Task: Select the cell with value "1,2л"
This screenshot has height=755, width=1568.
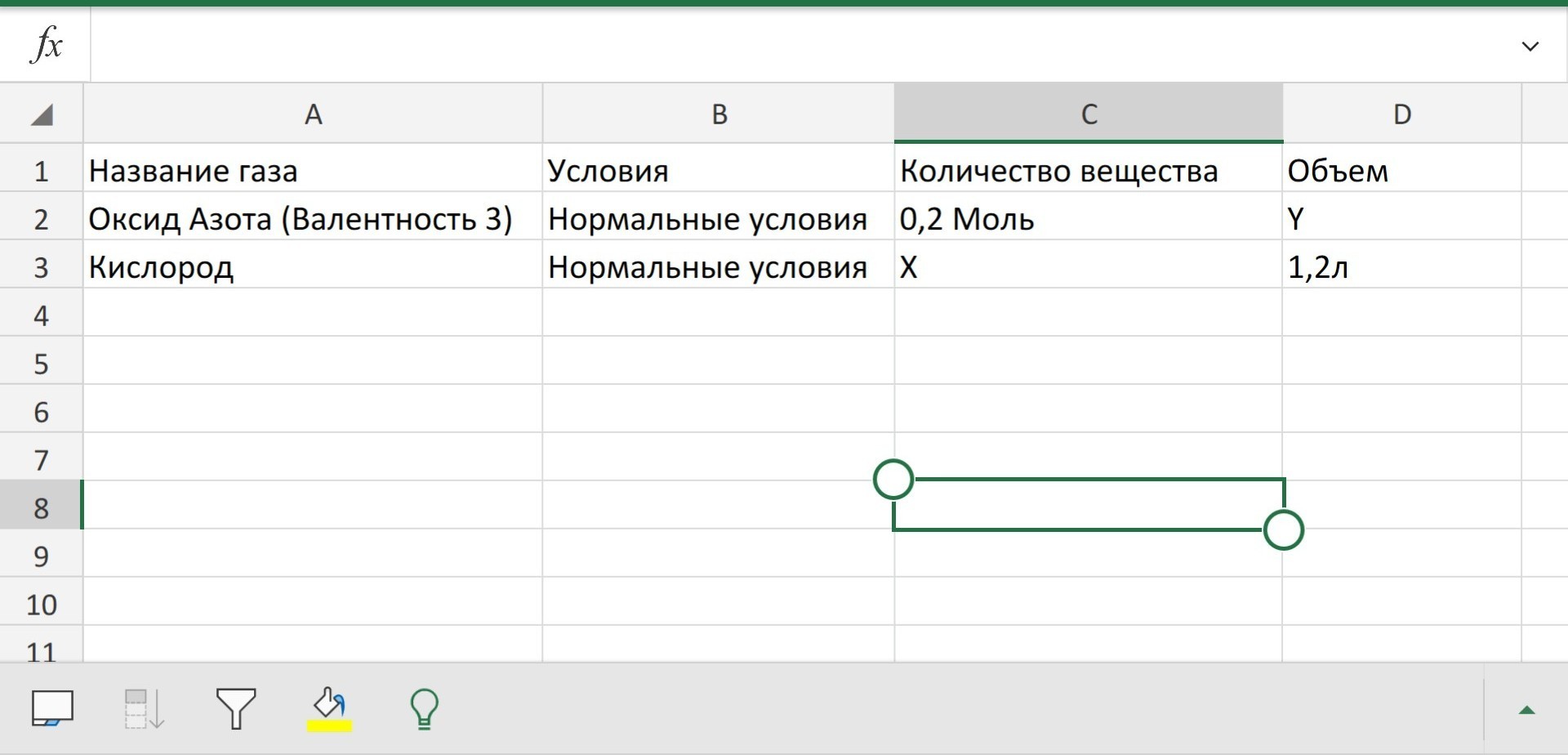Action: 1401,267
